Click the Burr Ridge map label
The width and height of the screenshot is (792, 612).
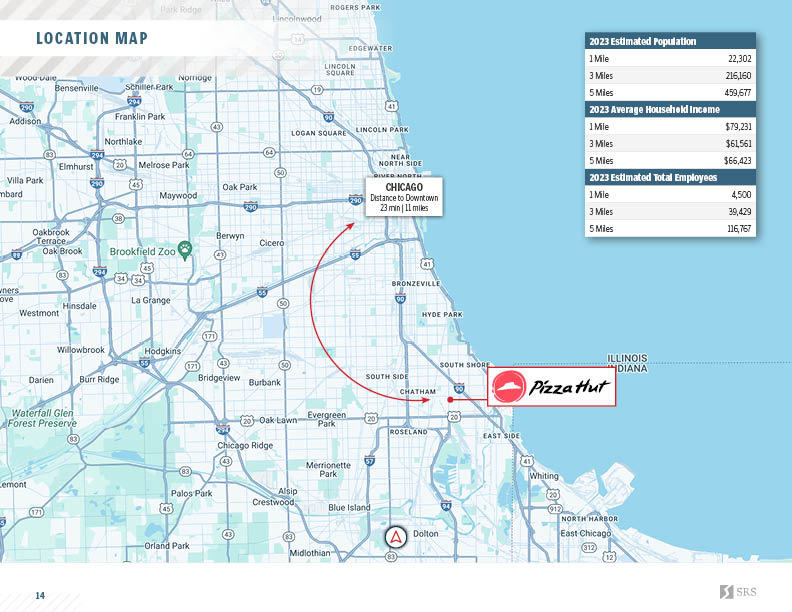point(100,380)
